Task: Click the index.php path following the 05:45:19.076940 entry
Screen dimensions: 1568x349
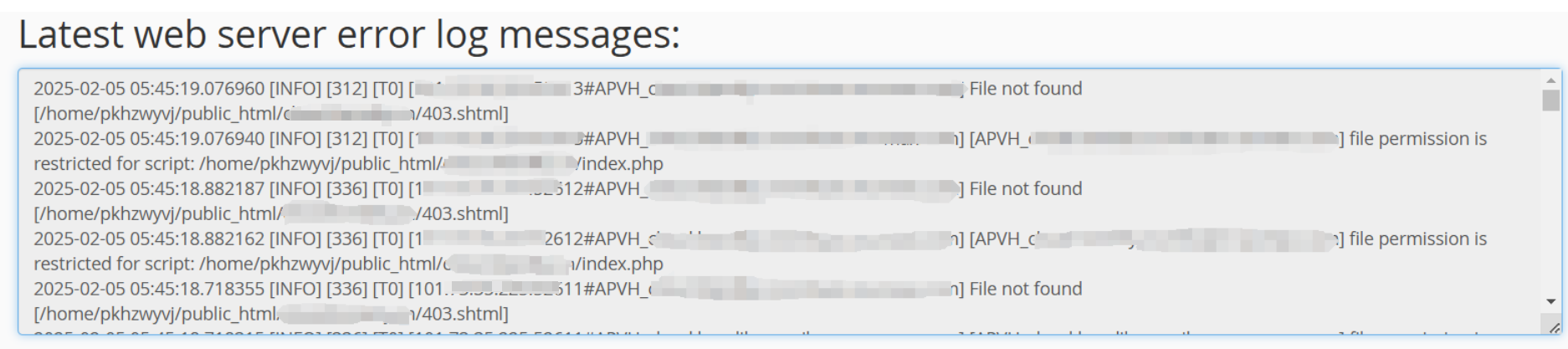Action: (x=432, y=164)
